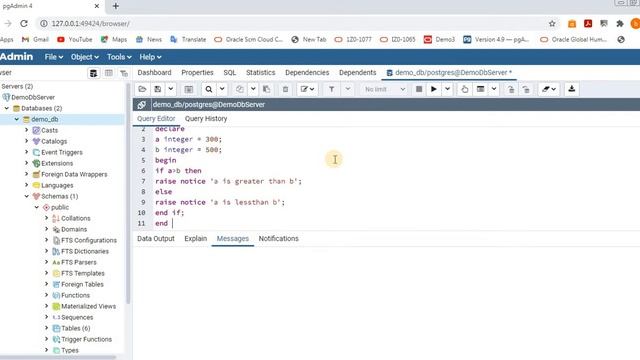Switch to the Dependencies tab
Screen dimensions: 640x360
pyautogui.click(x=307, y=72)
